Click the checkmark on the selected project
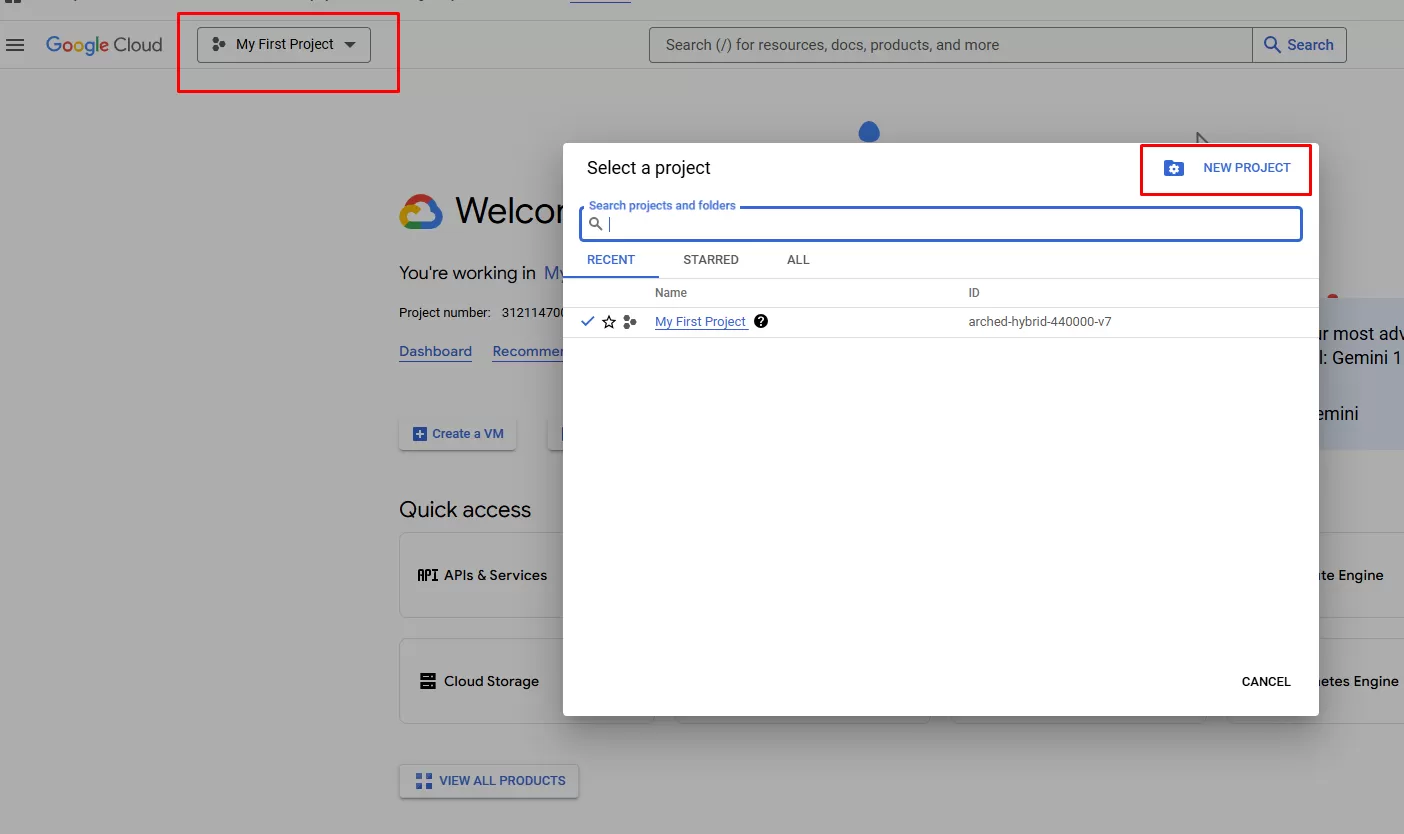 pyautogui.click(x=588, y=322)
